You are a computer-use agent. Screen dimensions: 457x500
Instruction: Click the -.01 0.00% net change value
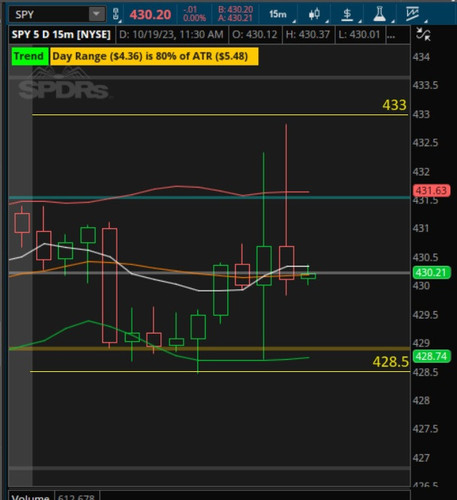coord(194,14)
